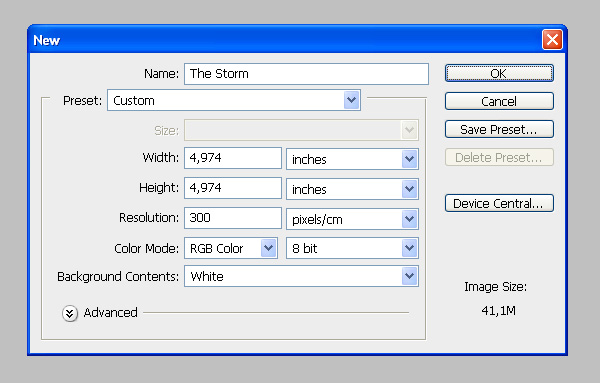Open the Width units dropdown arrow
Viewport: 600px width, 383px height.
(x=409, y=159)
